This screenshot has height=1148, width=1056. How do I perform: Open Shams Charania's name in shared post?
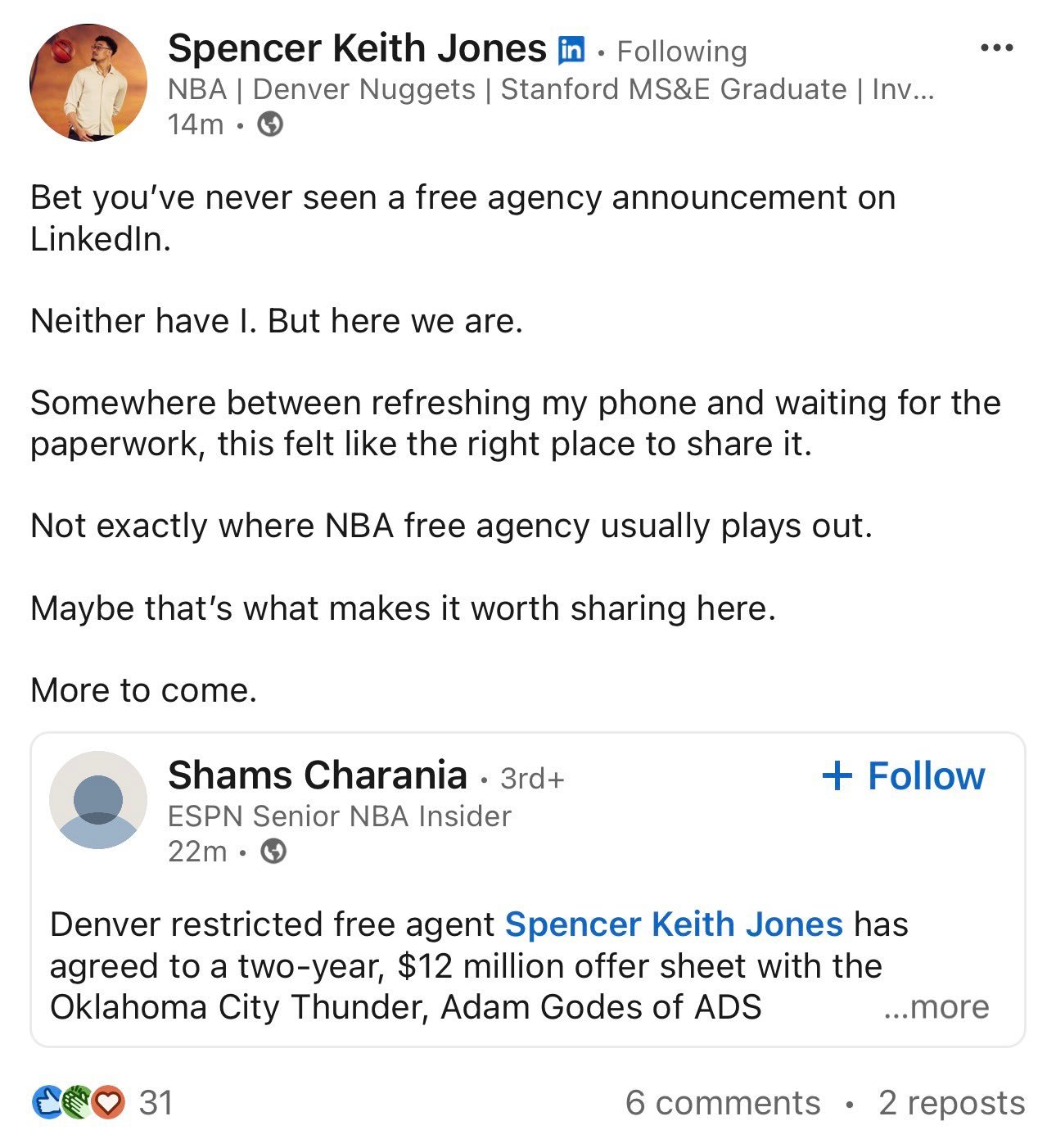coord(318,775)
